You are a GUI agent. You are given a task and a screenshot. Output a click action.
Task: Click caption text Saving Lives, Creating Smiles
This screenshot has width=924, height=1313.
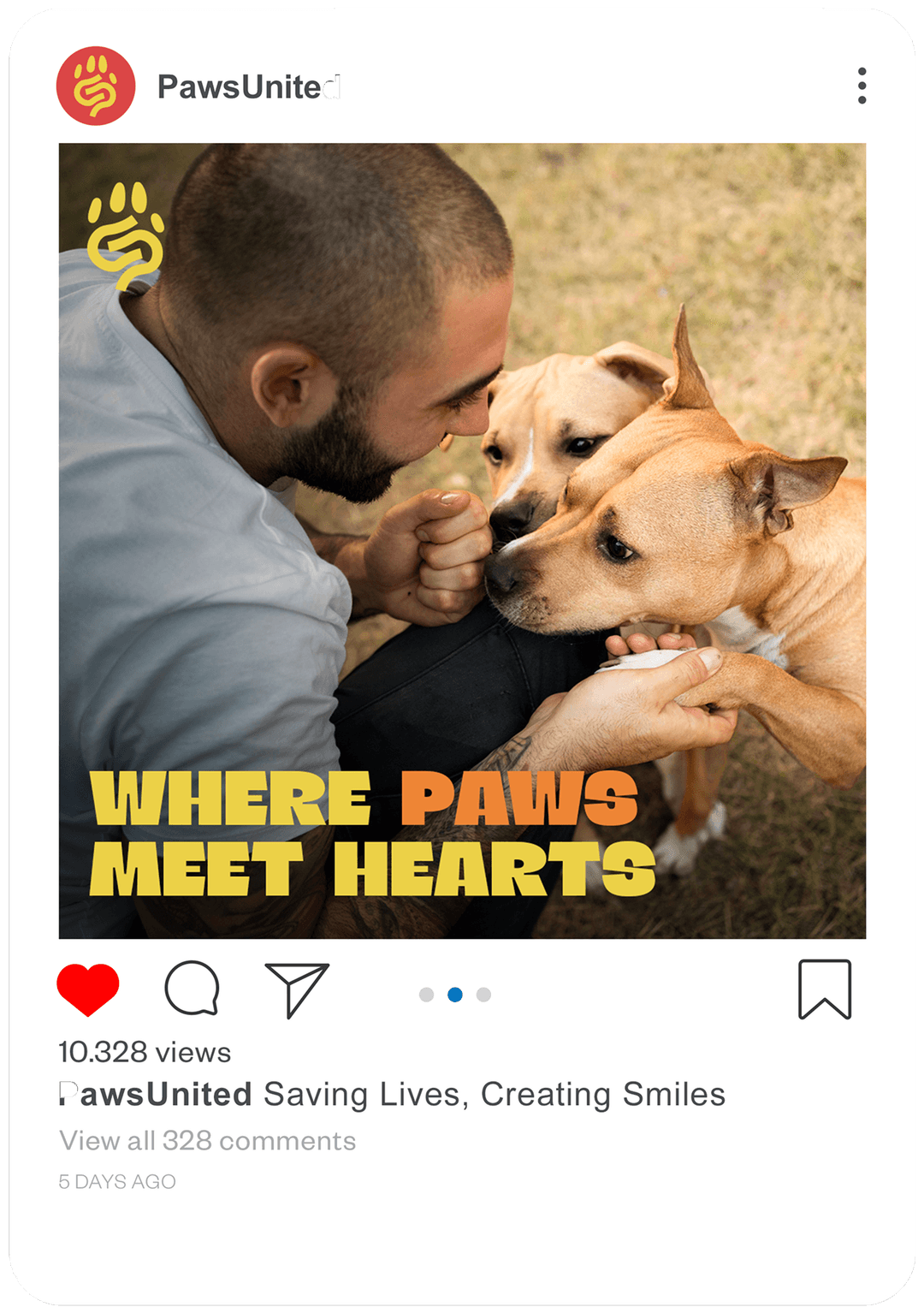[x=495, y=1095]
